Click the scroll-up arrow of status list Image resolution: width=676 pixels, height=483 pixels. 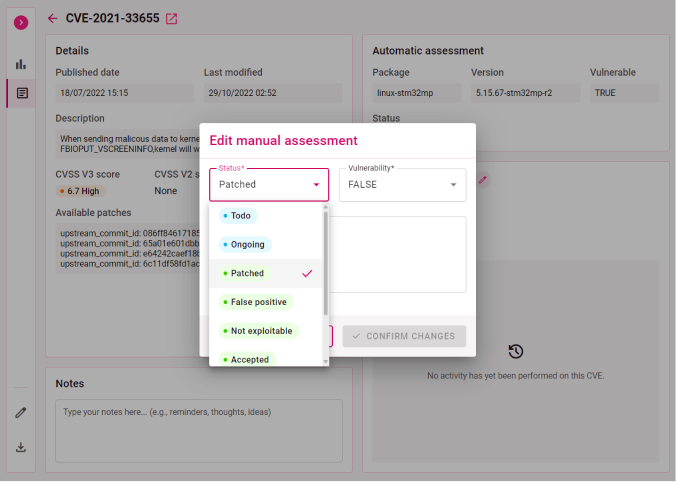pos(325,207)
